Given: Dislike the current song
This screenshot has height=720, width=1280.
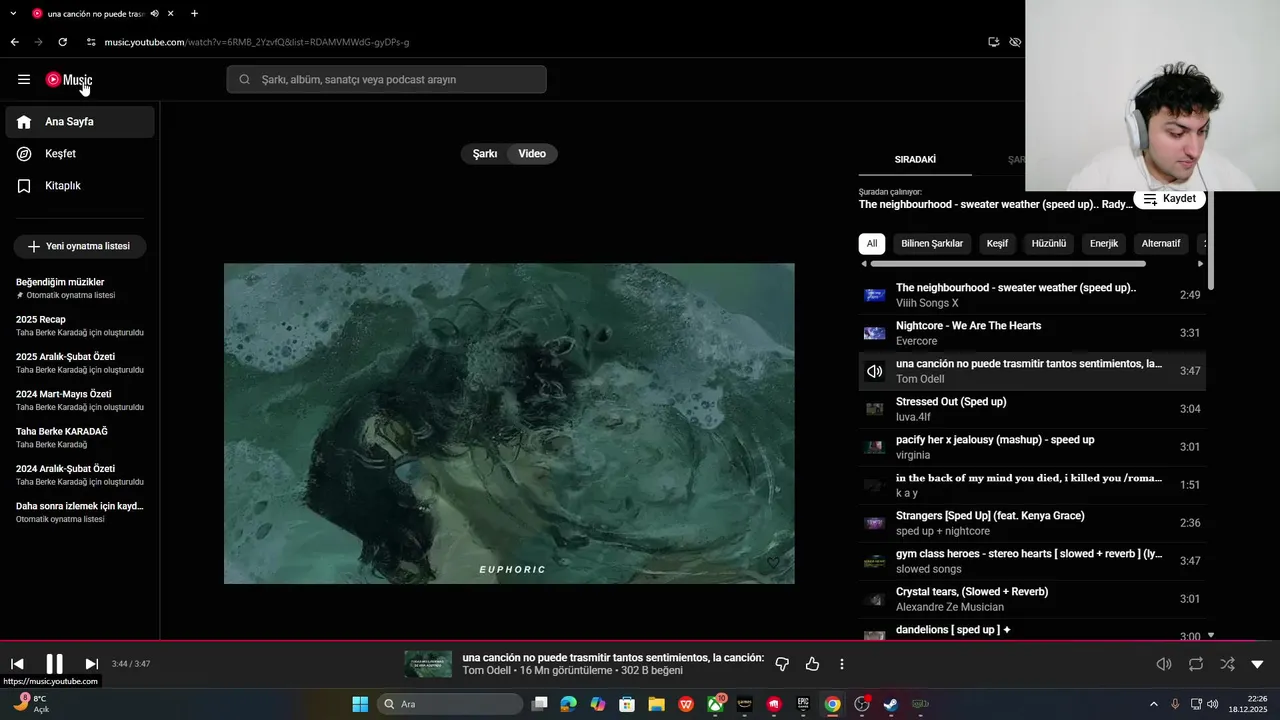Looking at the screenshot, I should point(782,664).
